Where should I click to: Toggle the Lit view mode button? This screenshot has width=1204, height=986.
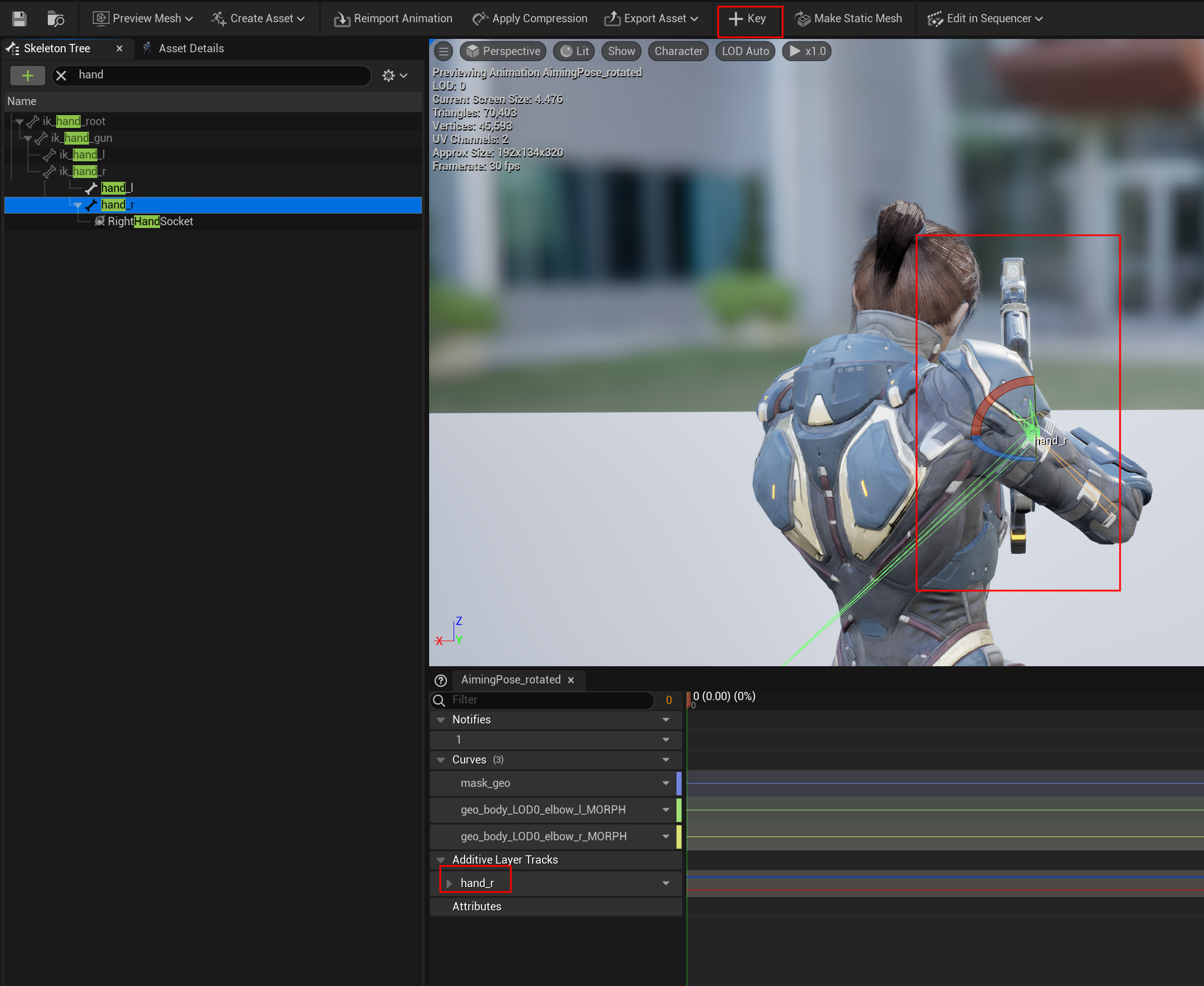tap(574, 51)
